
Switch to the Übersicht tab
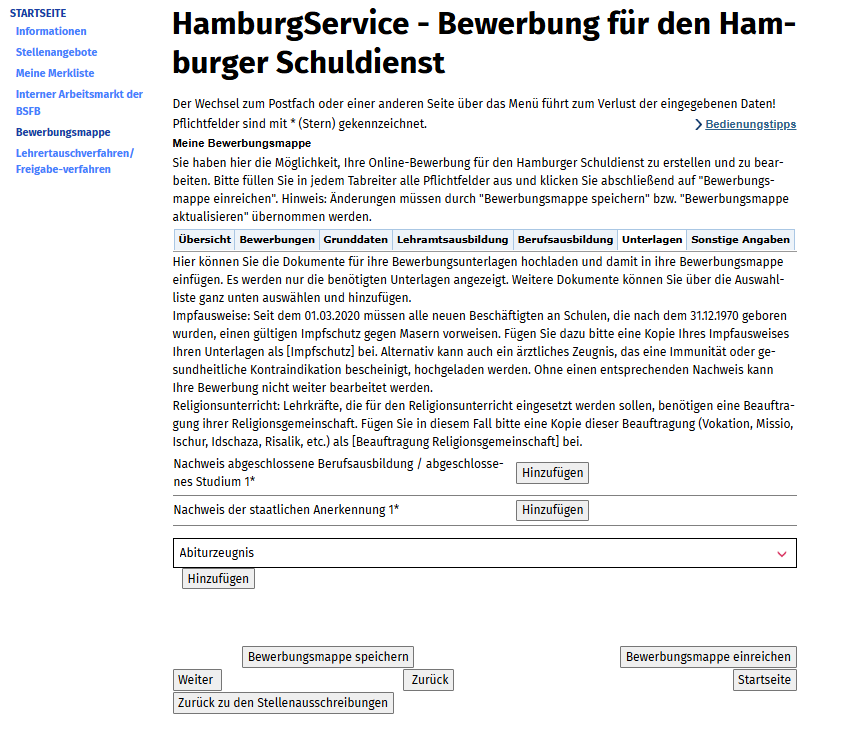coord(204,240)
